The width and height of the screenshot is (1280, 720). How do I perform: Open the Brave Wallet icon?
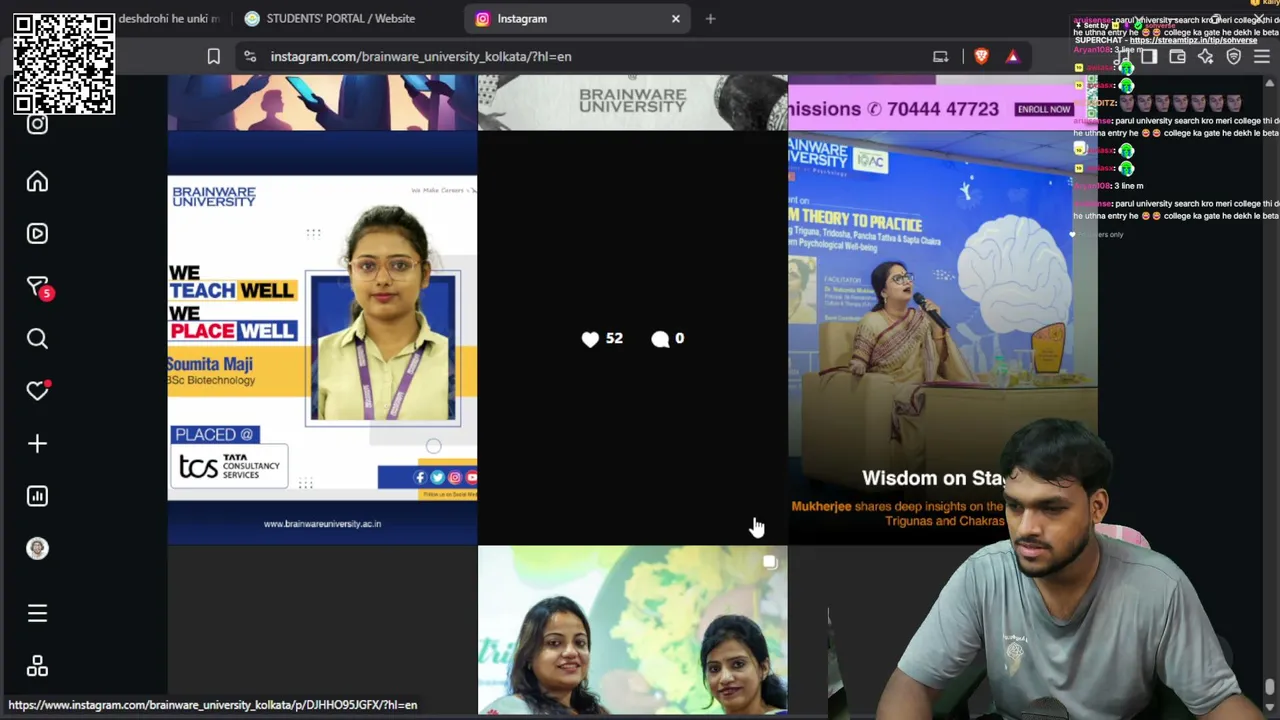tap(1177, 57)
